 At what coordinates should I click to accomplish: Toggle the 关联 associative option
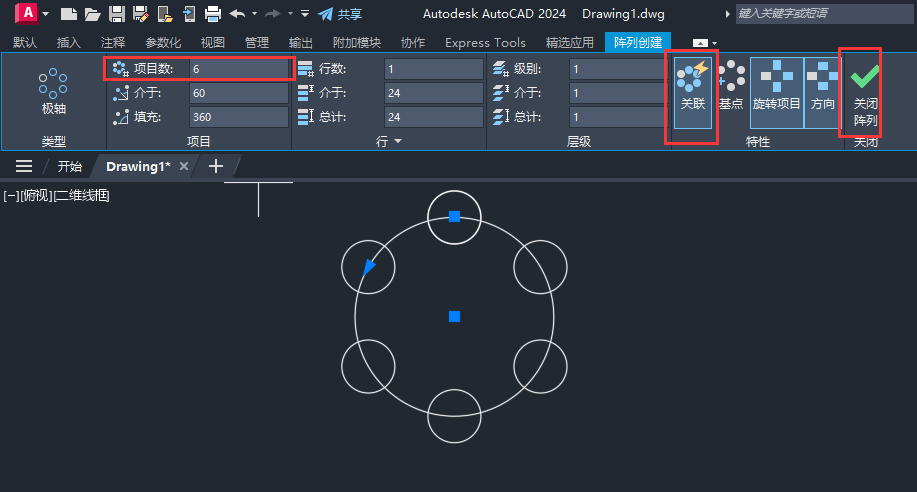coord(693,92)
